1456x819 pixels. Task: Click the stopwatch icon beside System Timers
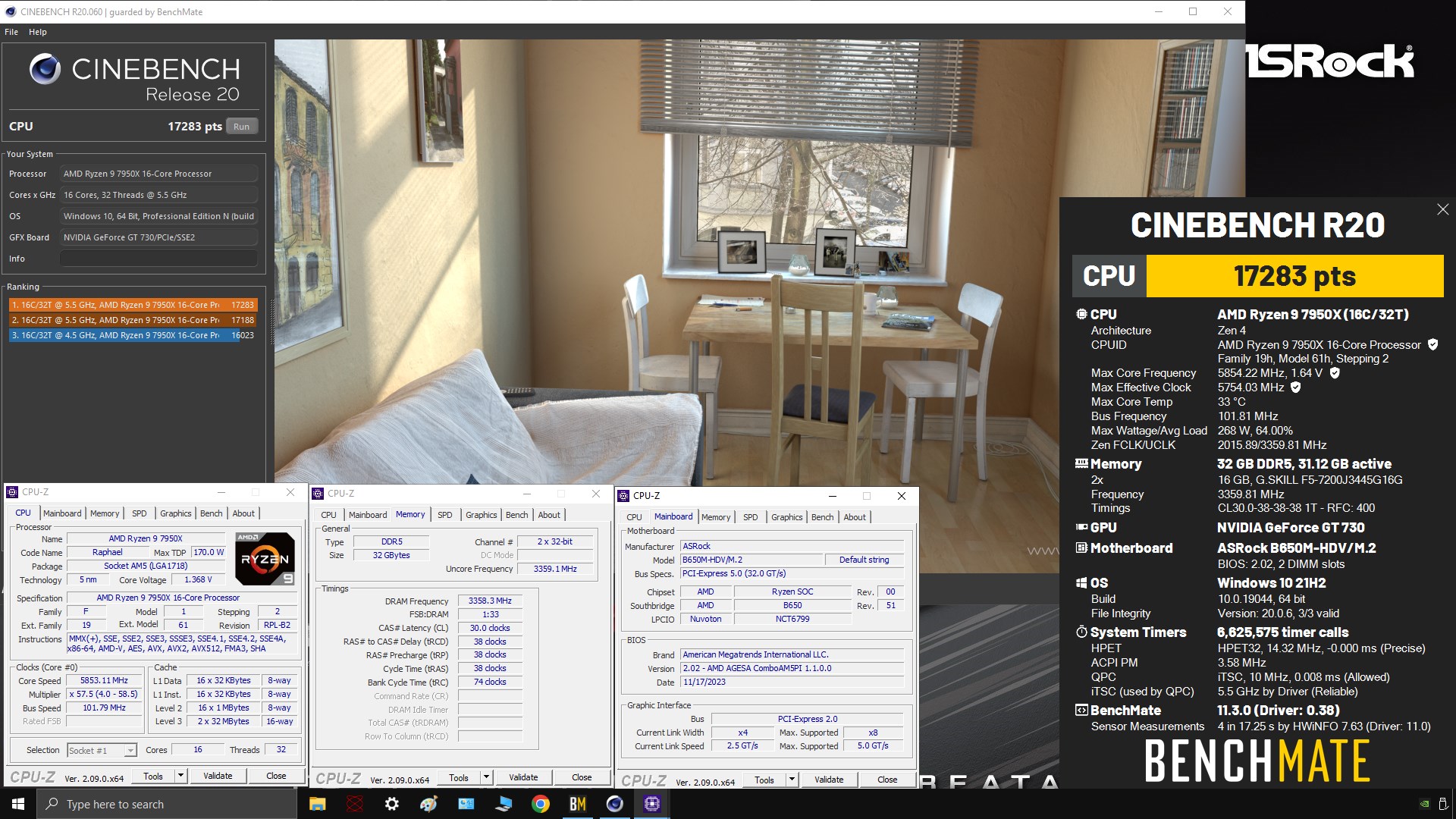(x=1081, y=632)
